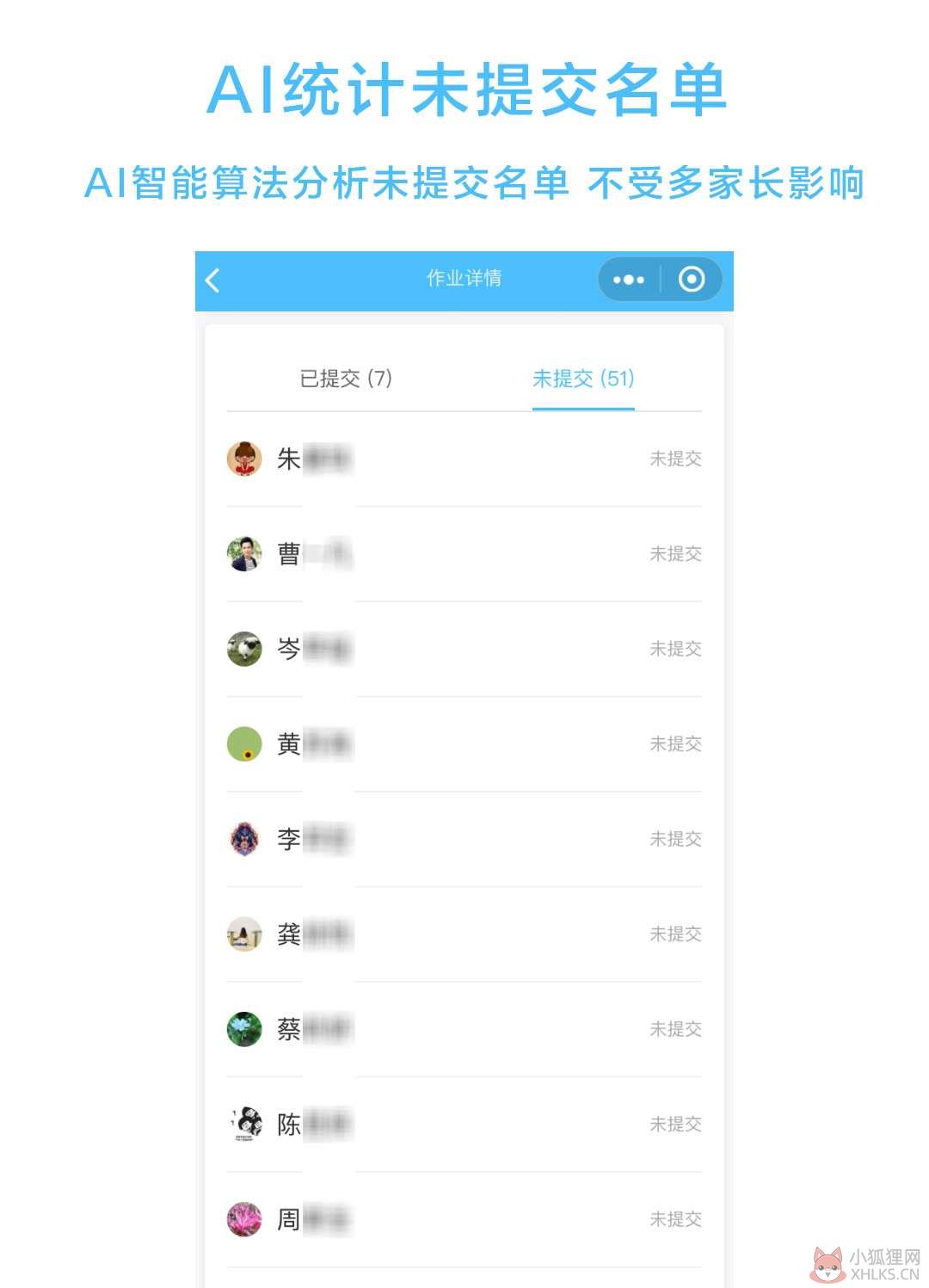
Task: Click 未提交 status on 周's row
Action: click(675, 1219)
